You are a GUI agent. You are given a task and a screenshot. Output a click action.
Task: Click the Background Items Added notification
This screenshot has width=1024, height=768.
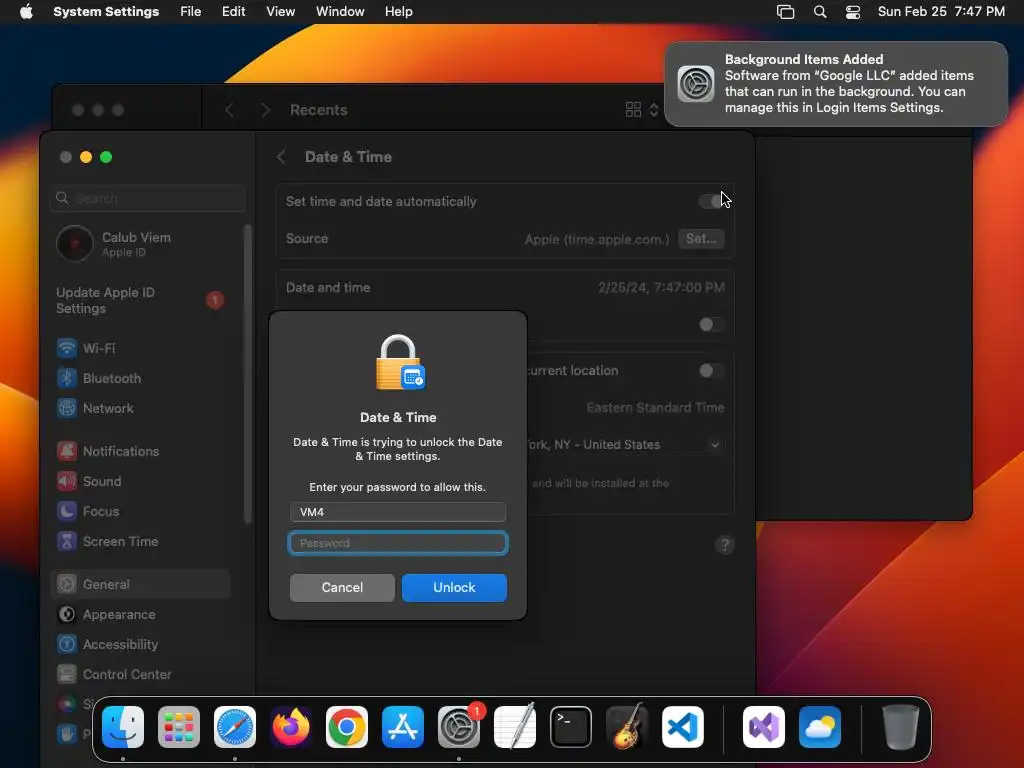836,84
